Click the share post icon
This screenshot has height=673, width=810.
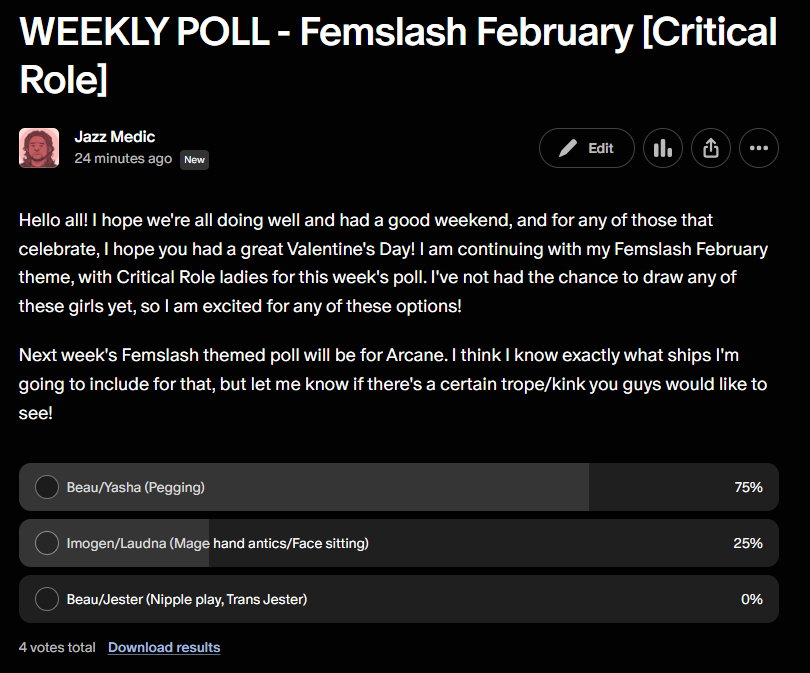(x=711, y=148)
